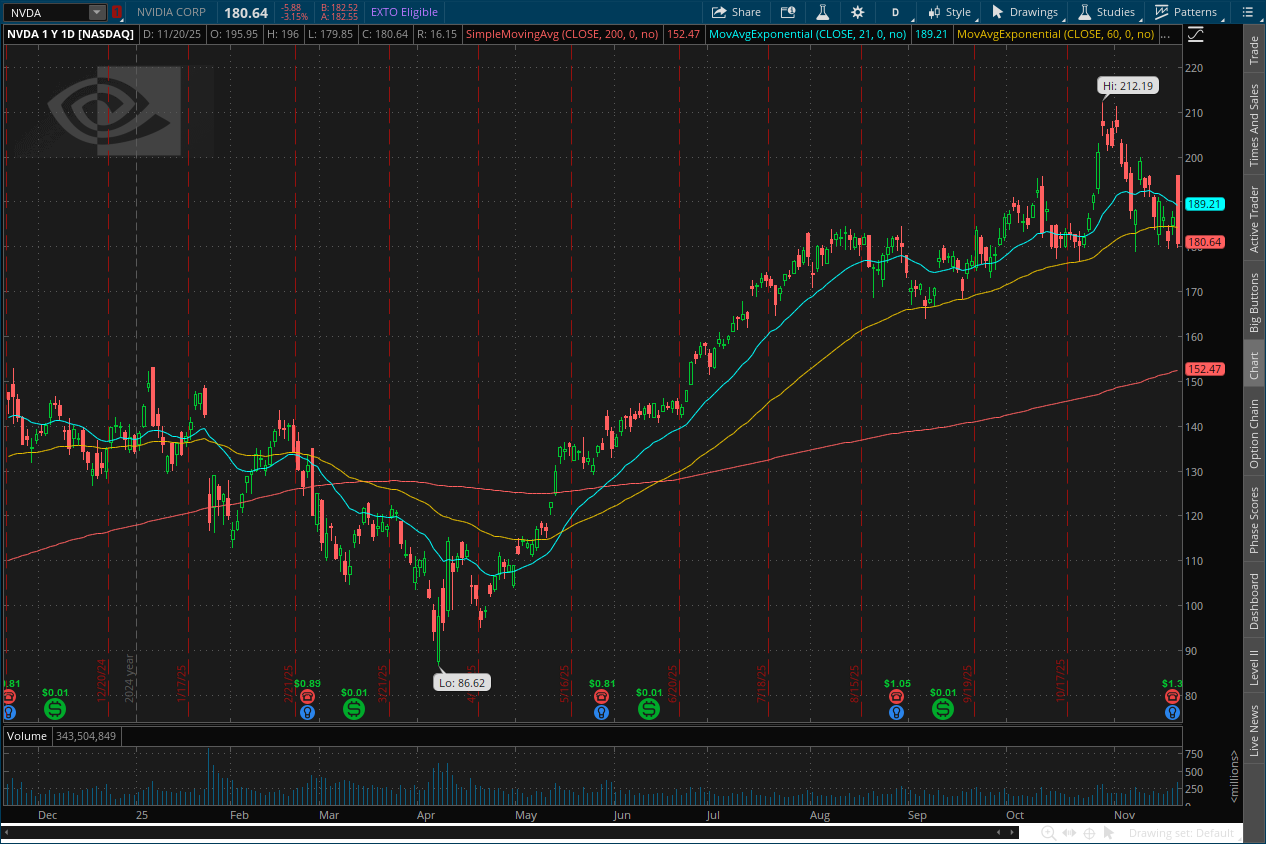Open the symbol selector dropdown arrow

point(97,12)
